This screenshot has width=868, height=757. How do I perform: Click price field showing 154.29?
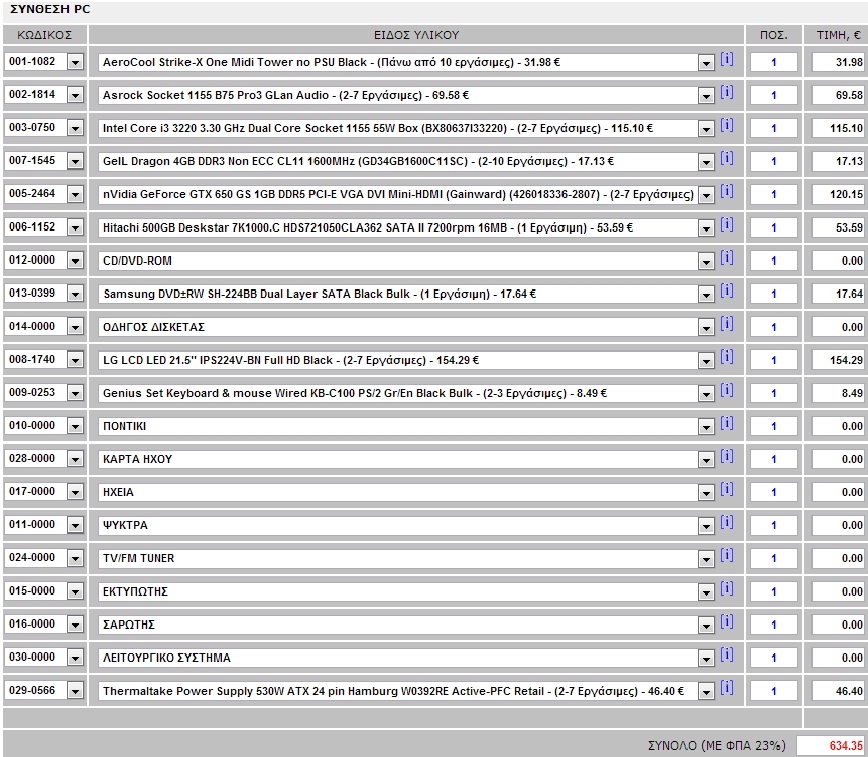(839, 360)
